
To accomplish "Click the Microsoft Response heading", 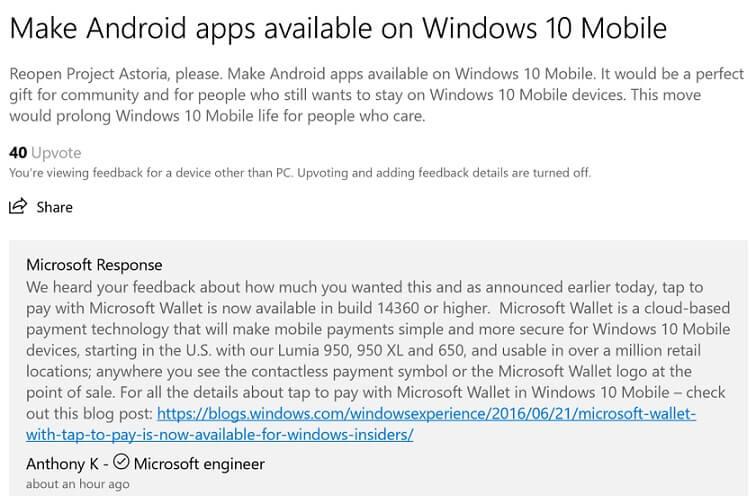I will (x=94, y=265).
